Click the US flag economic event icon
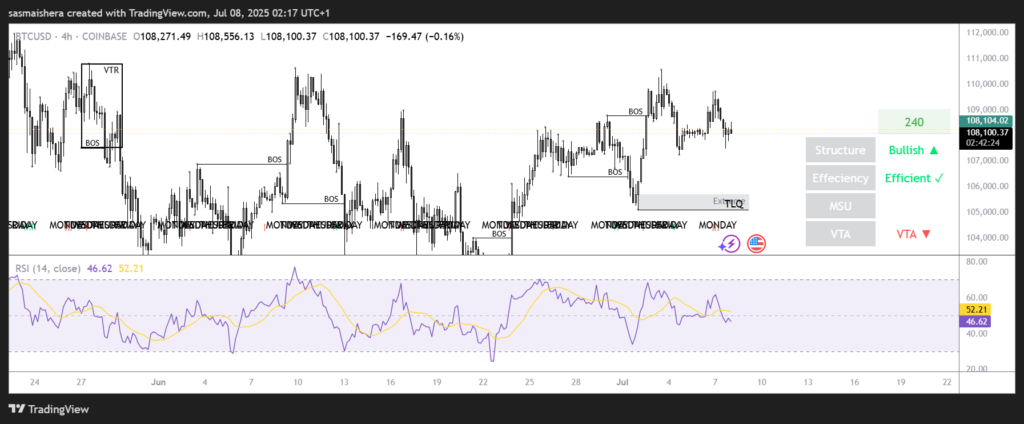1024x424 pixels. (x=756, y=244)
